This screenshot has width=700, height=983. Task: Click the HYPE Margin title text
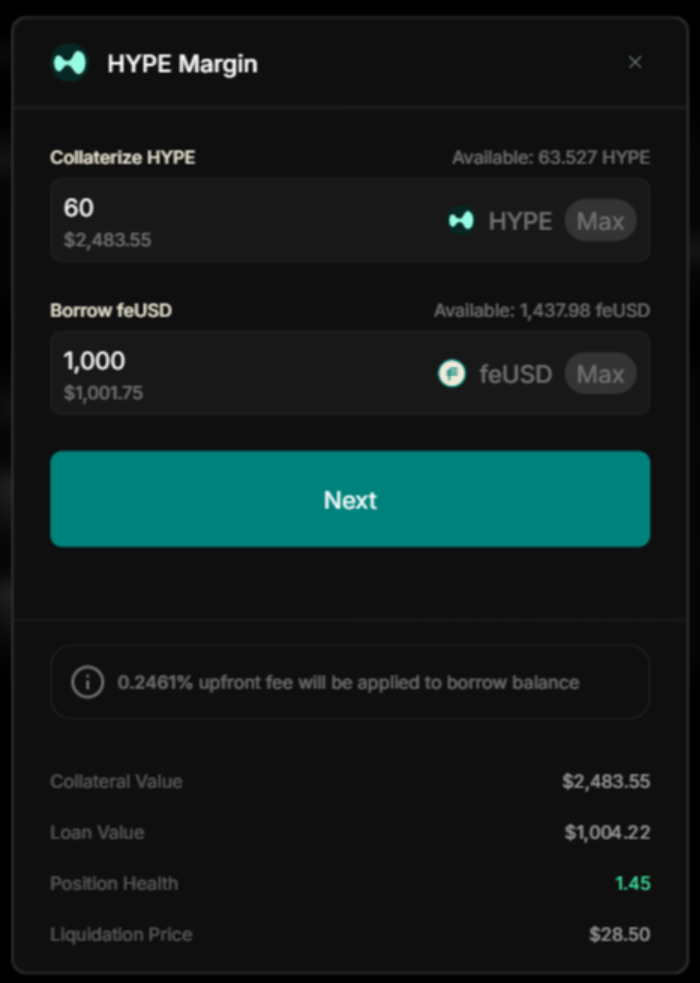(x=182, y=64)
